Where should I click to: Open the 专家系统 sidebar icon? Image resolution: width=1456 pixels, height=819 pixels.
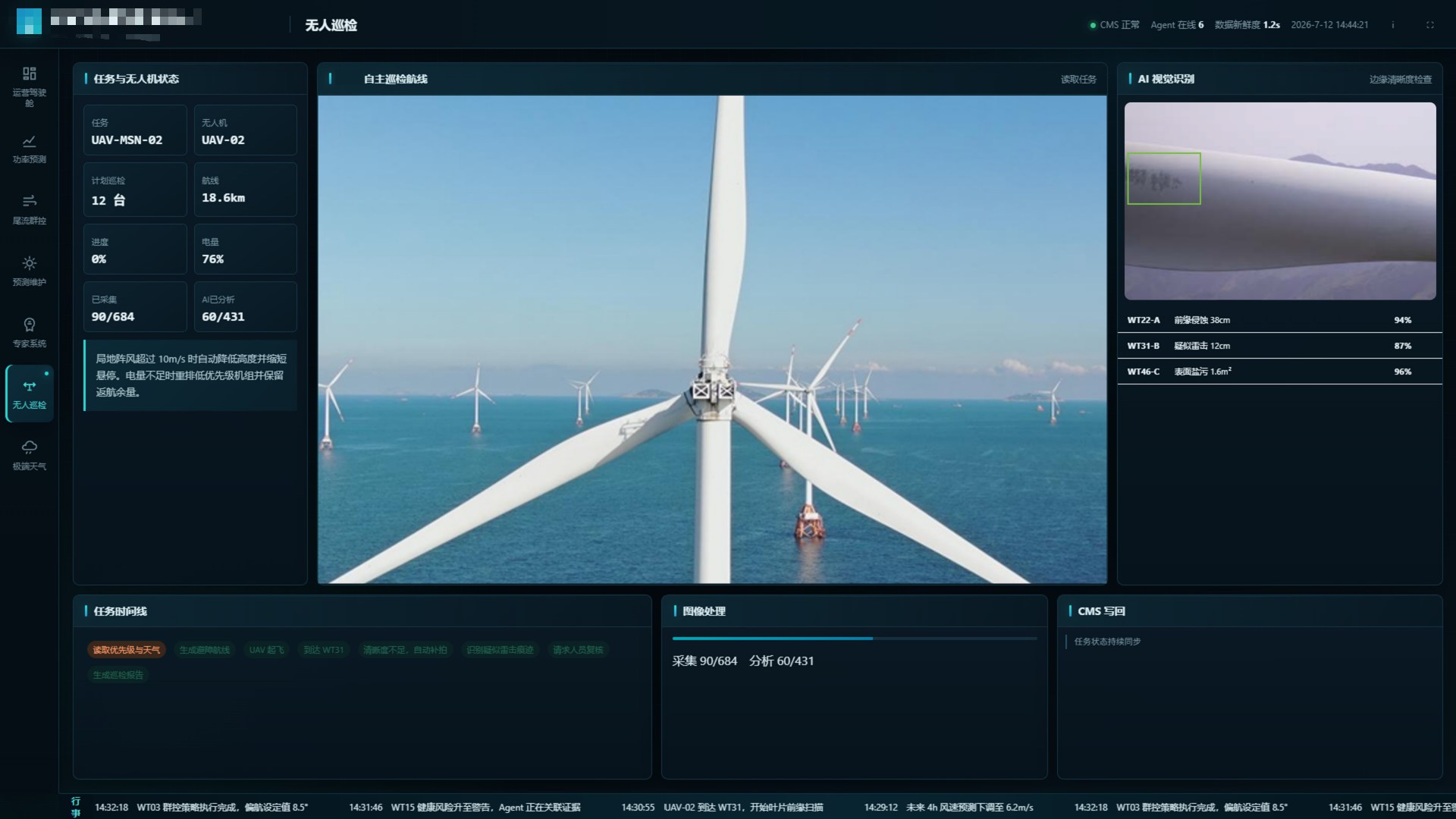(29, 333)
